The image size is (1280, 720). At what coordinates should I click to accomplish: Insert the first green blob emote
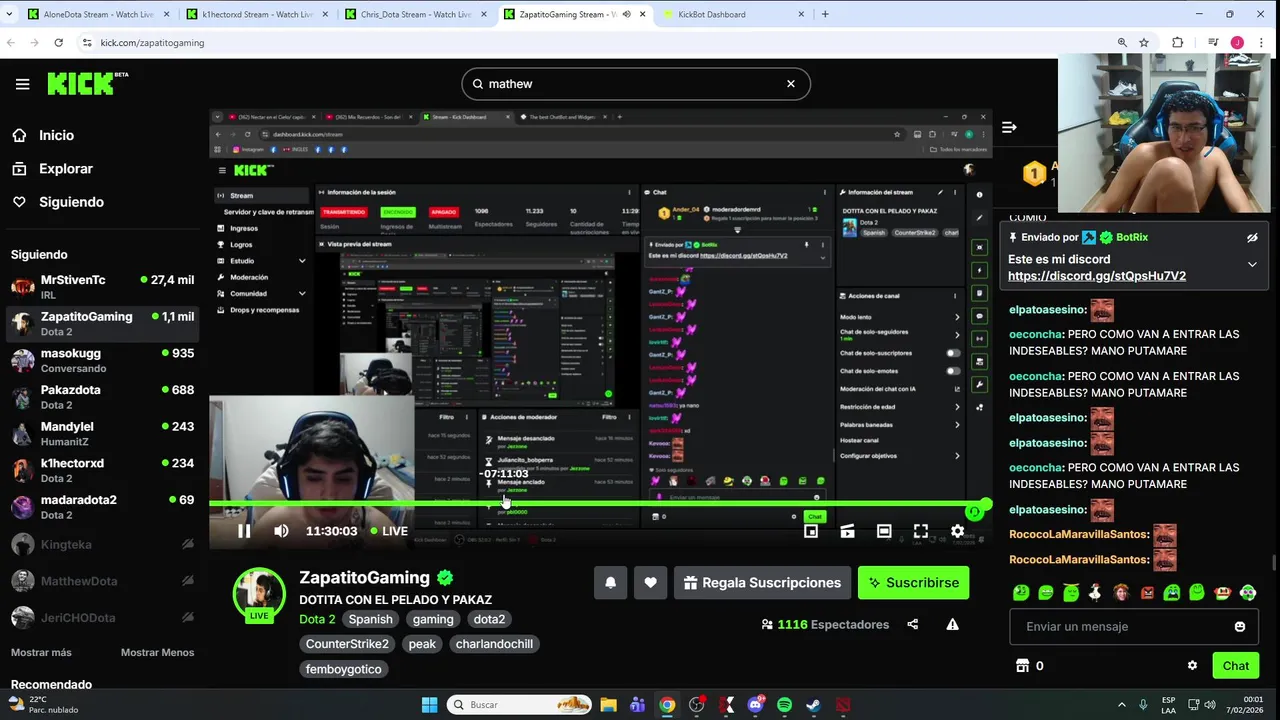[x=1020, y=593]
